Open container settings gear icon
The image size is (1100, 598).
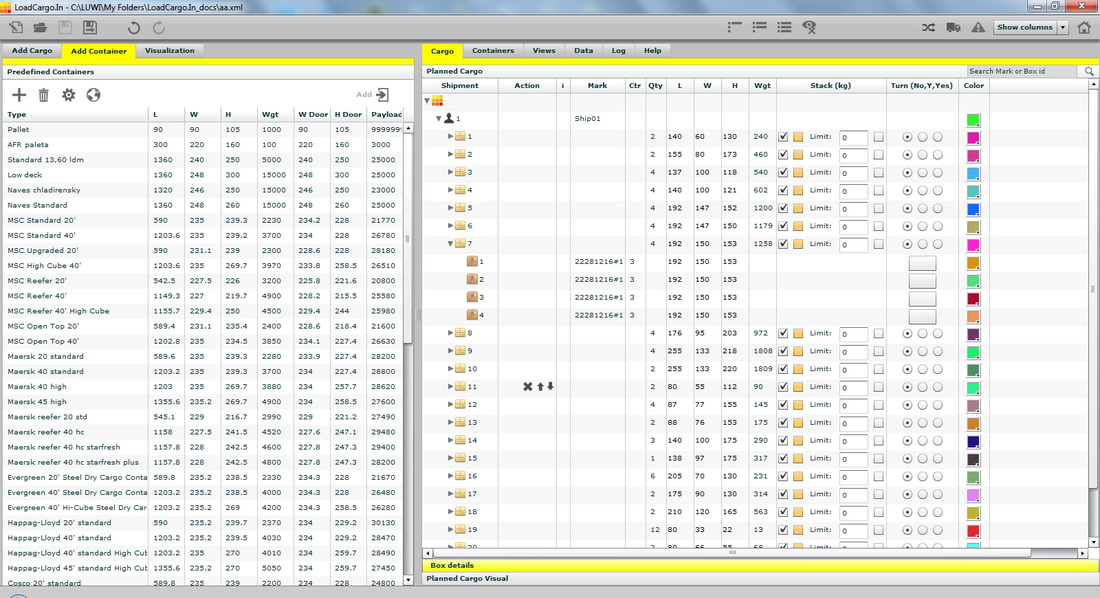[x=68, y=95]
